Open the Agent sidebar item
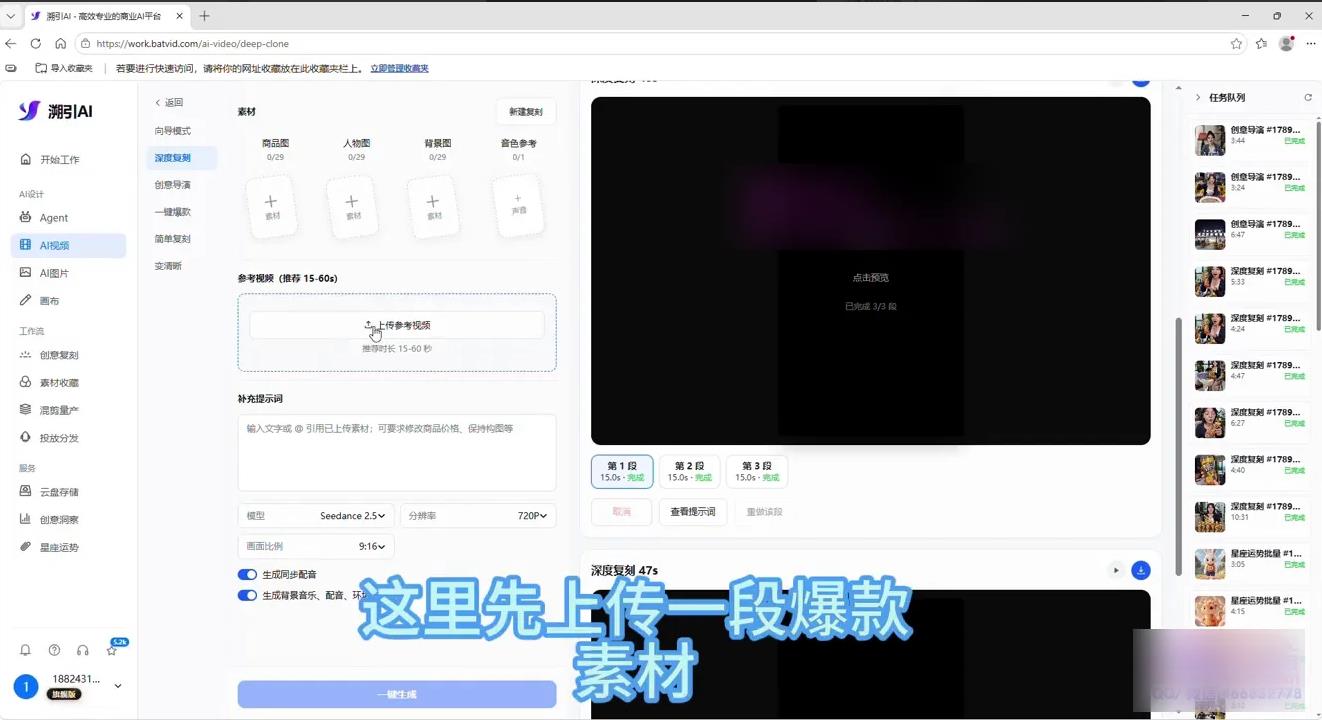 [68, 218]
